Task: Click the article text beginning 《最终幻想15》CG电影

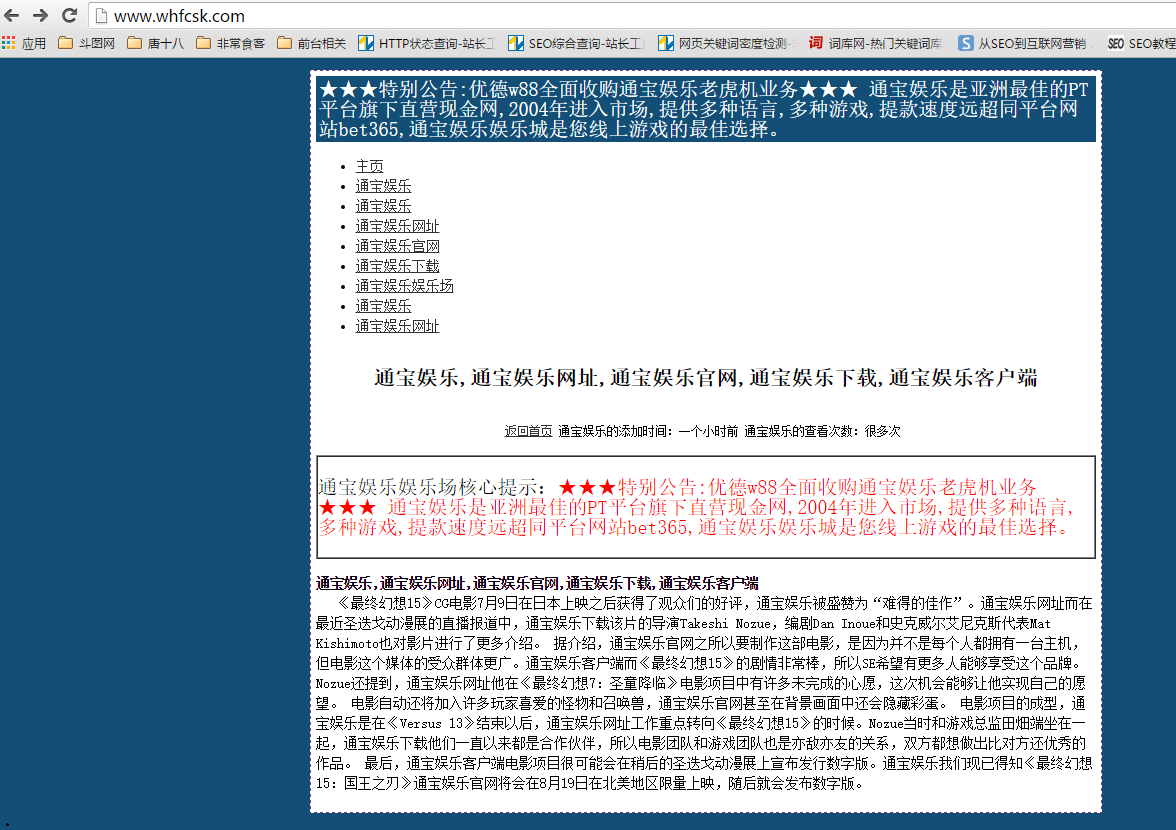Action: point(704,694)
